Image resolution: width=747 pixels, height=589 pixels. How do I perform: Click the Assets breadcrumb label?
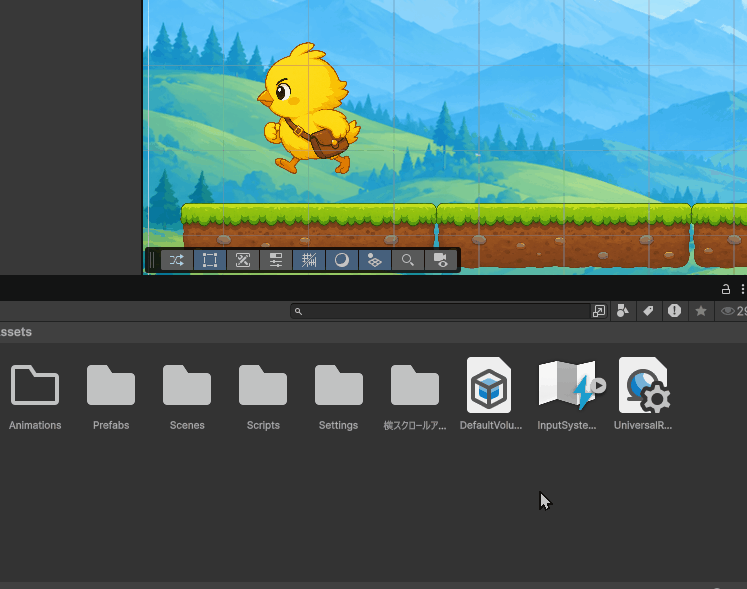(16, 332)
